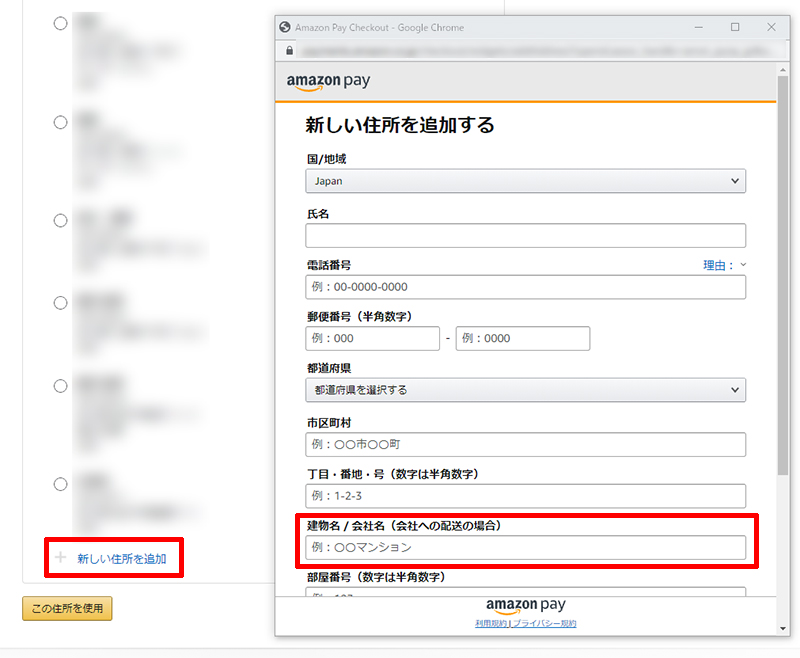Open the 国/地域 Japan dropdown
This screenshot has width=800, height=658.
point(526,181)
